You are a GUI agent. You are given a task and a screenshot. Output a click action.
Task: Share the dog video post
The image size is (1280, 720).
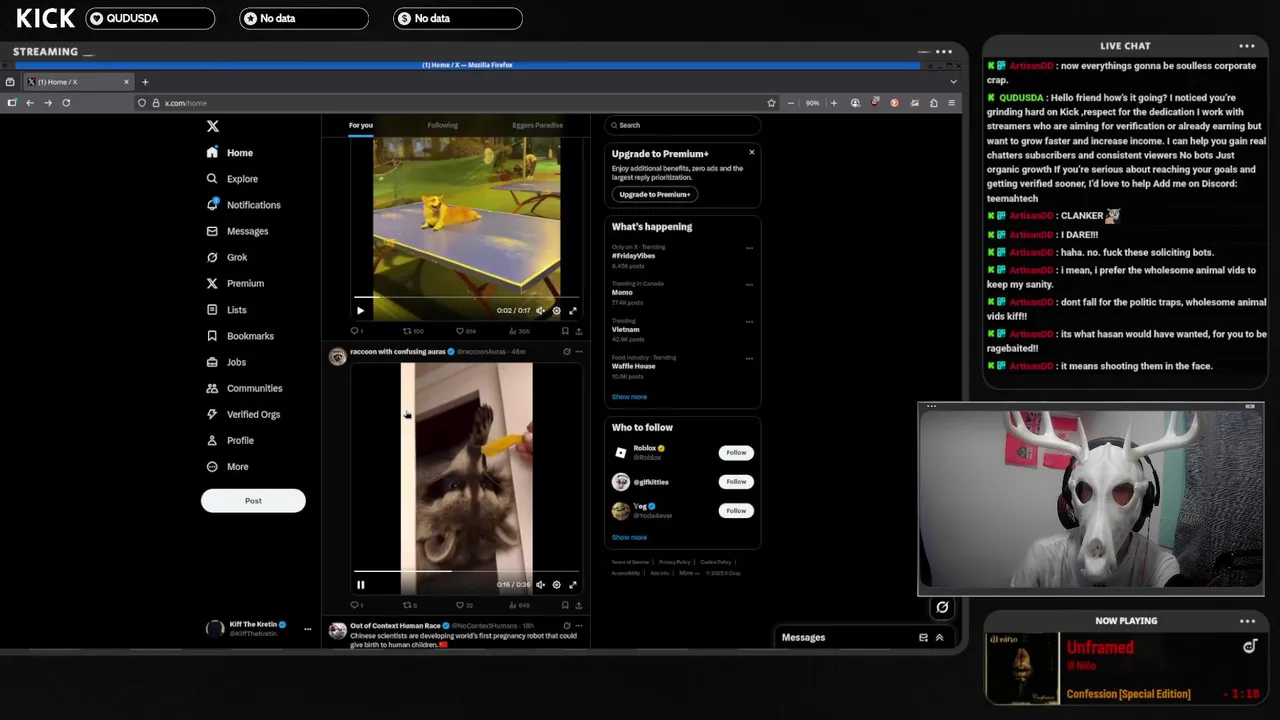click(x=578, y=331)
